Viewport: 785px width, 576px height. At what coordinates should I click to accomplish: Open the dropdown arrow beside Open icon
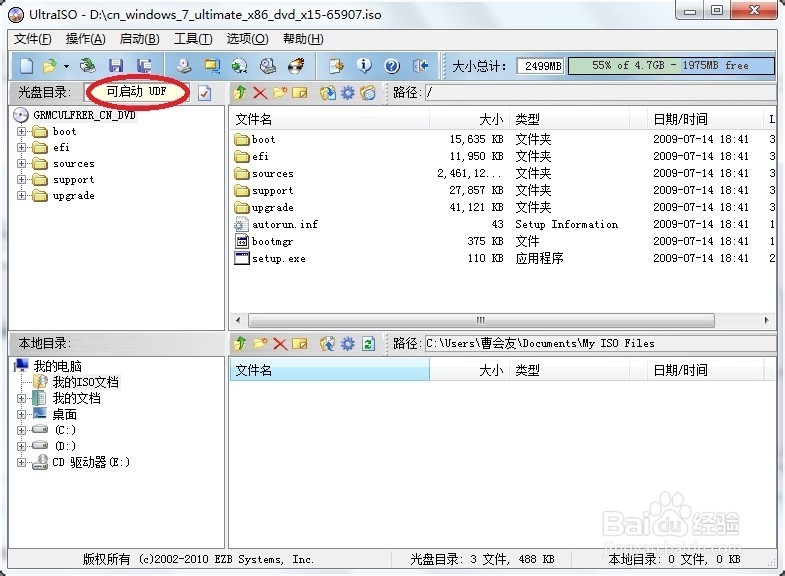tap(66, 66)
